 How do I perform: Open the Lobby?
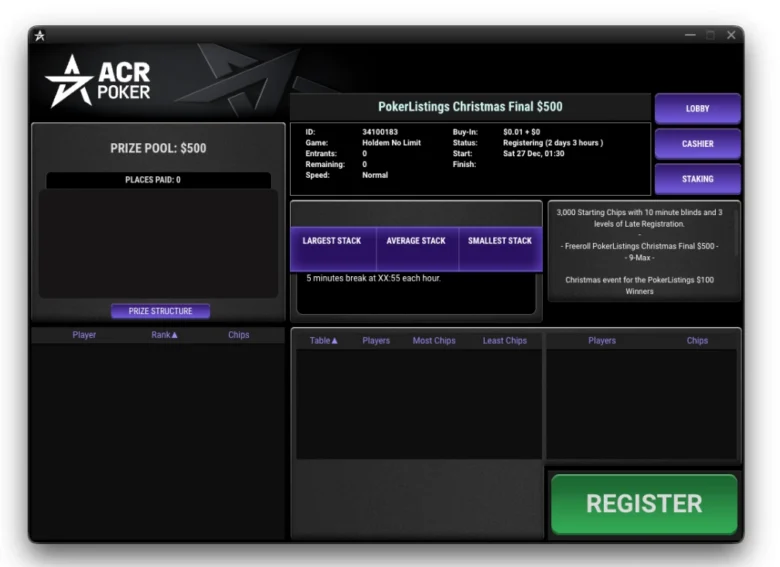697,108
